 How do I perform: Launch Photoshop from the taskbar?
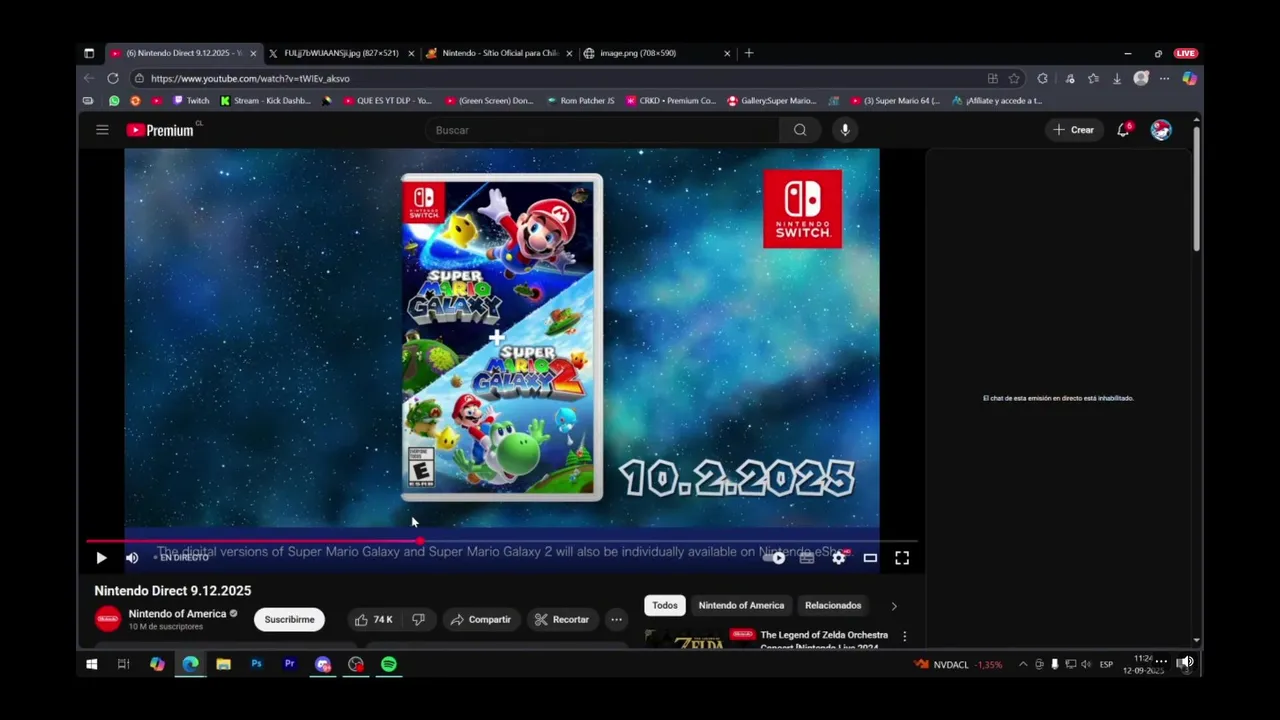[256, 664]
